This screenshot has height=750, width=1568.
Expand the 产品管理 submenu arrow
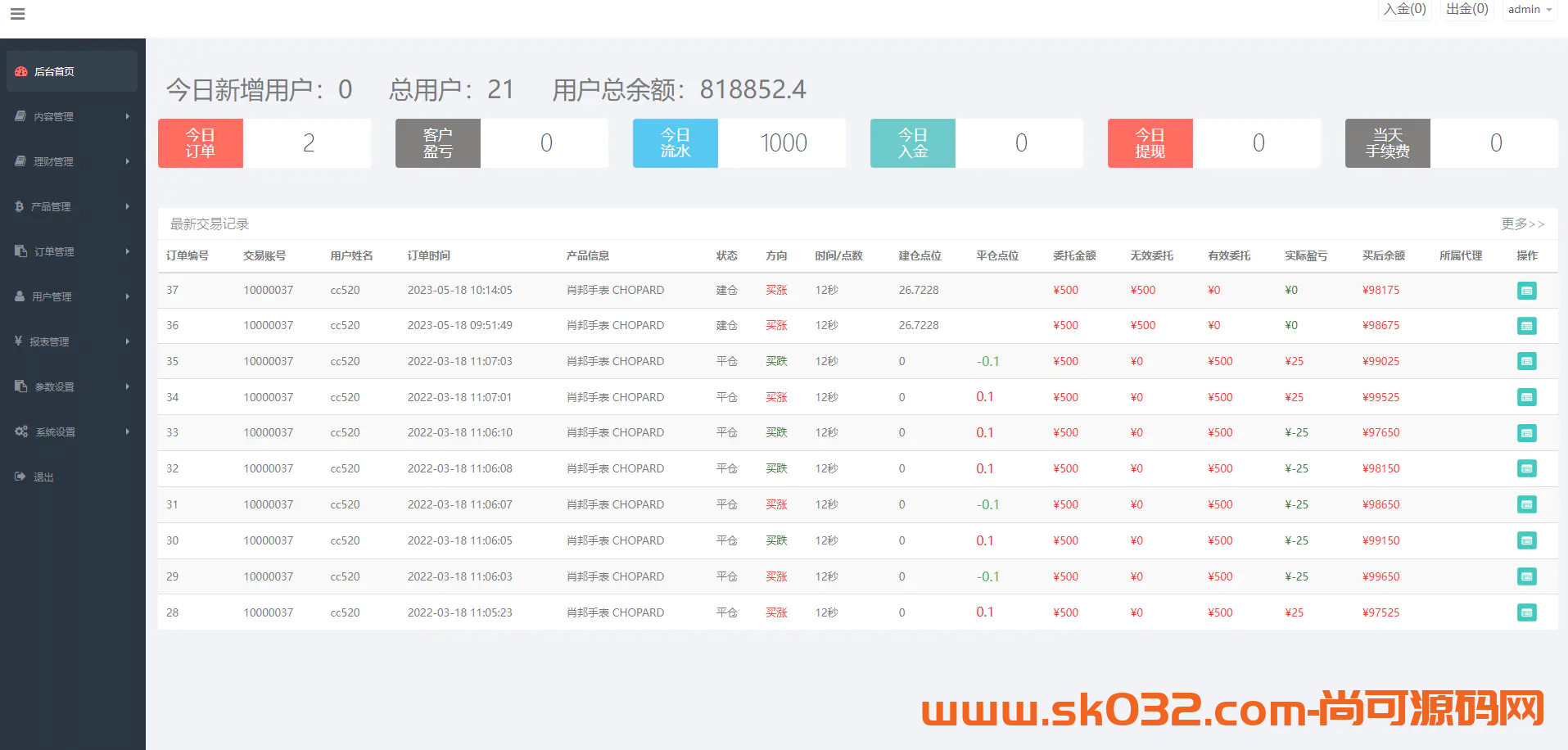point(128,206)
